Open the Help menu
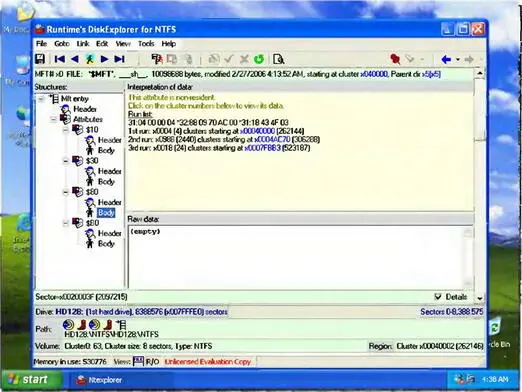The width and height of the screenshot is (522, 392). tap(169, 44)
